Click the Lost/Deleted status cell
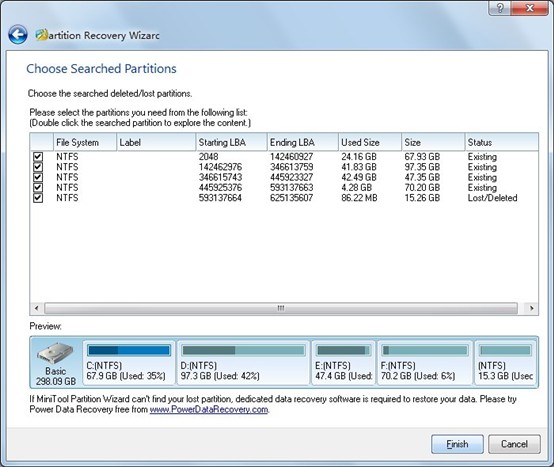 pyautogui.click(x=493, y=197)
